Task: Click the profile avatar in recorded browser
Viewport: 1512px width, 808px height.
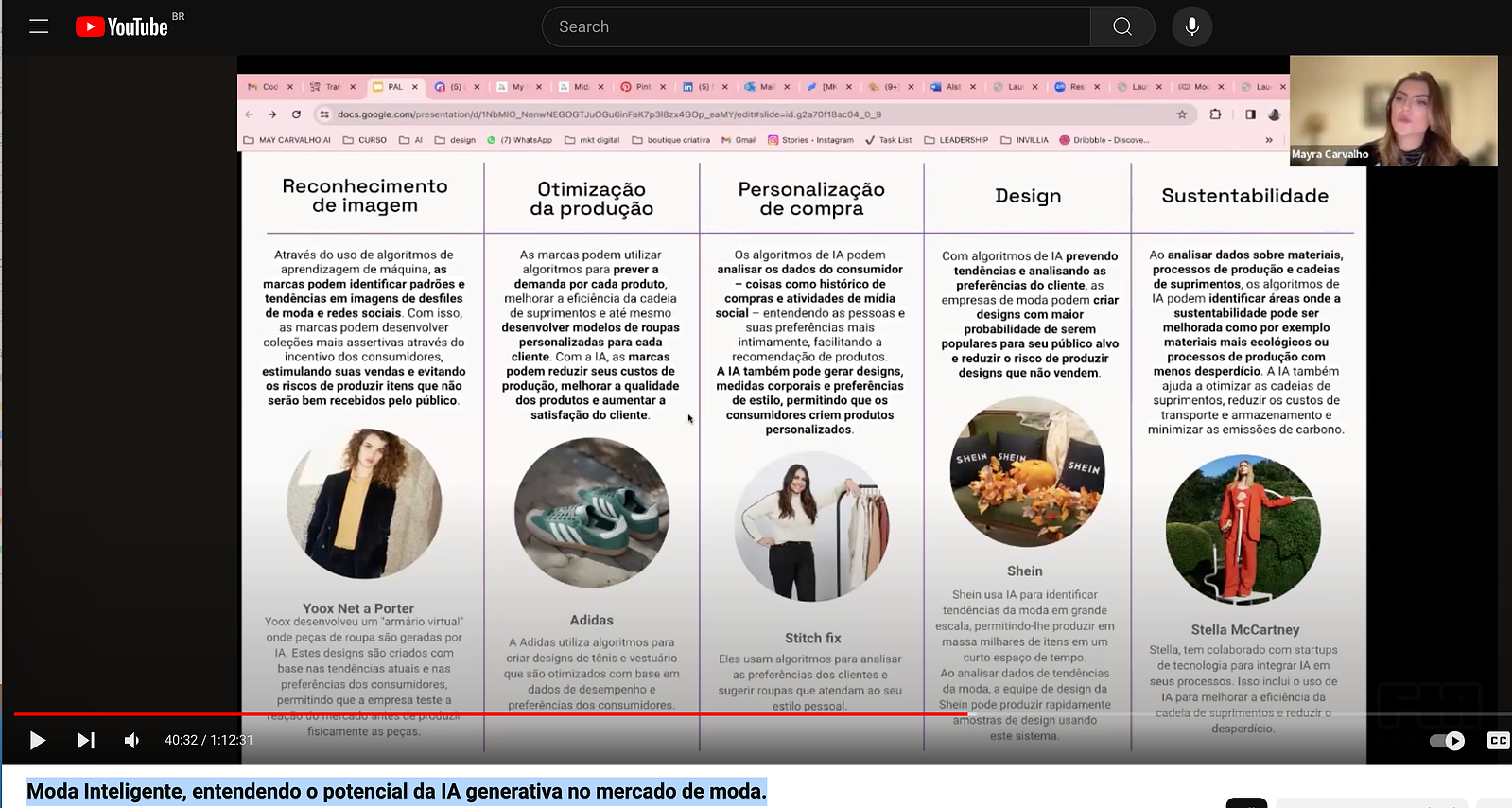Action: tap(1275, 114)
